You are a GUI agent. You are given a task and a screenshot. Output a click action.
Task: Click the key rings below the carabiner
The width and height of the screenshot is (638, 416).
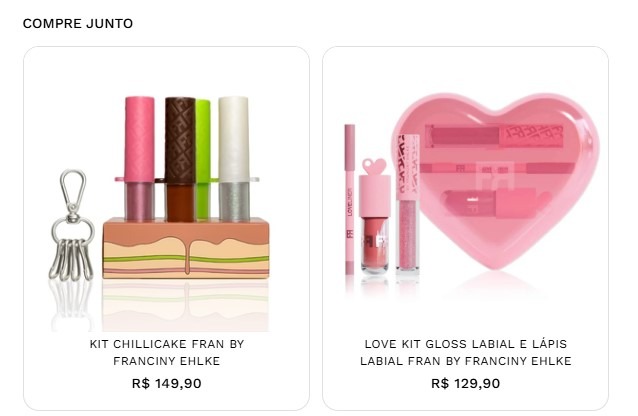tap(72, 259)
